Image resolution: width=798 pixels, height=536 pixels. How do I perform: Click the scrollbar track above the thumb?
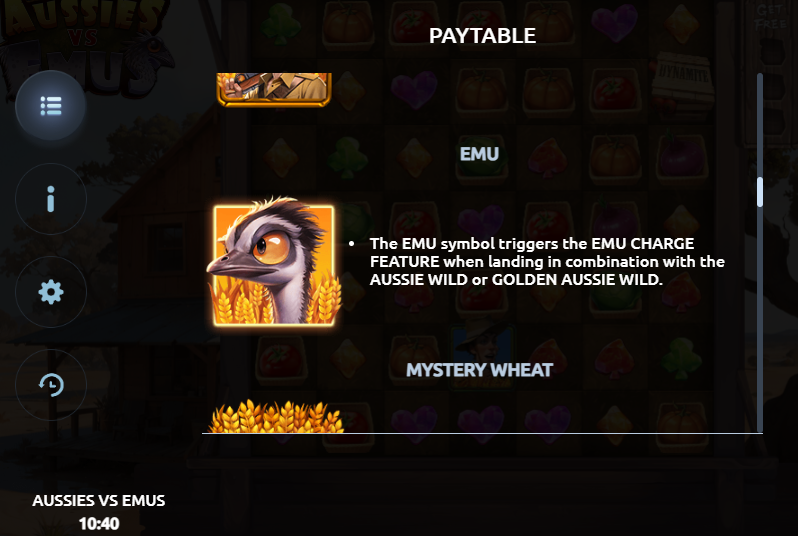click(759, 125)
